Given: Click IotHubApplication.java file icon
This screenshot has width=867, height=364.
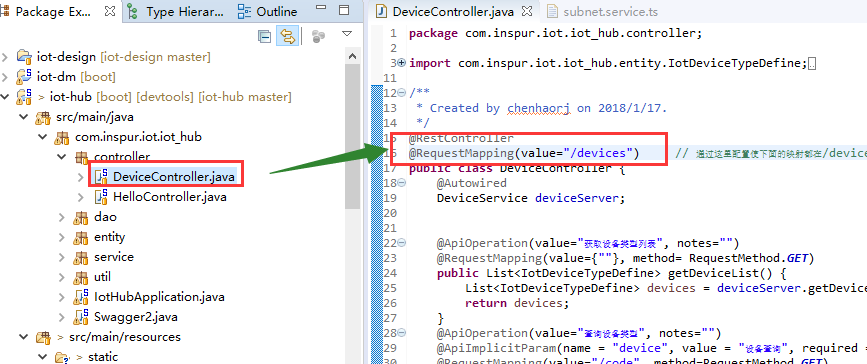Looking at the screenshot, I should [x=81, y=298].
